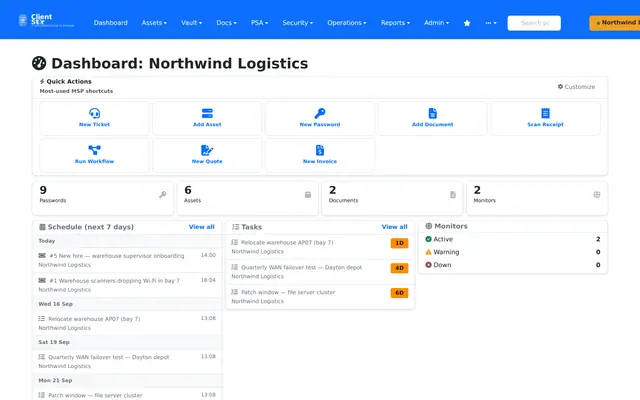Open Tasks item Patch window file server
This screenshot has width=640, height=400.
pos(320,297)
